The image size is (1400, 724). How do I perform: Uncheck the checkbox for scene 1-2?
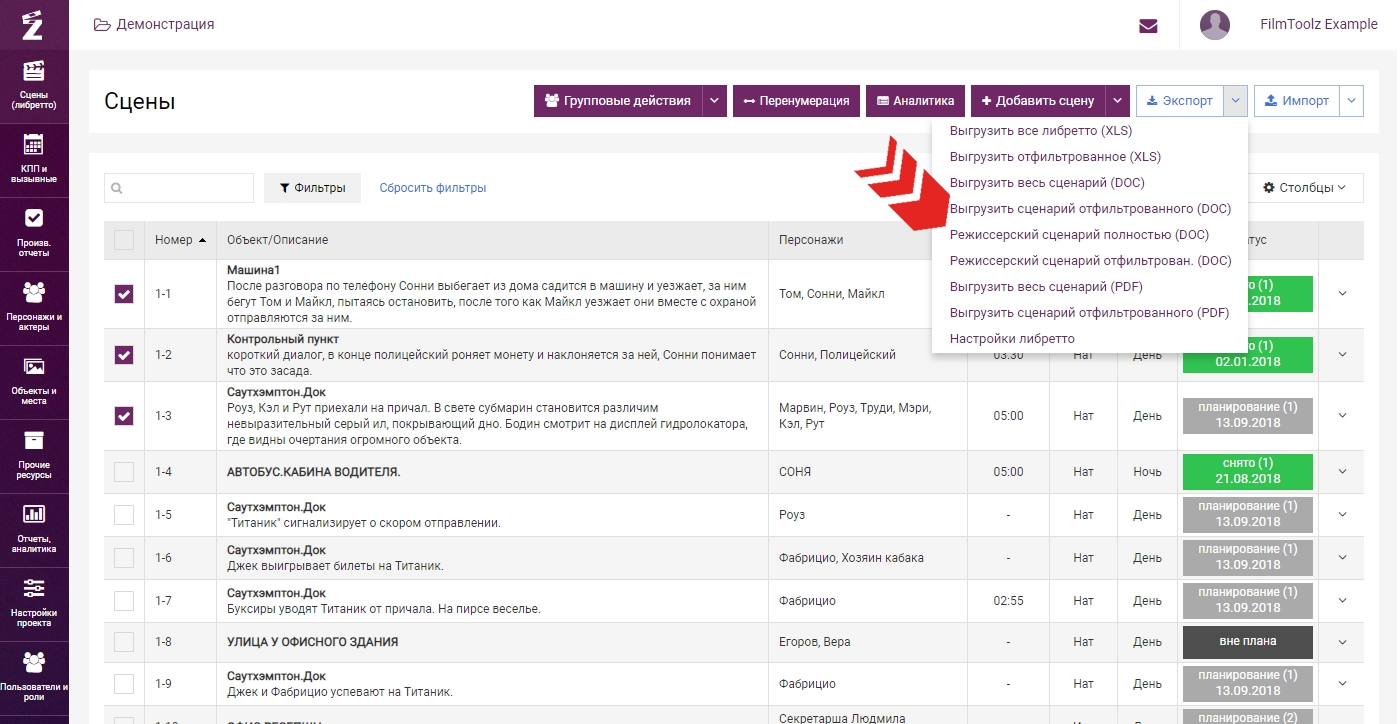point(124,355)
